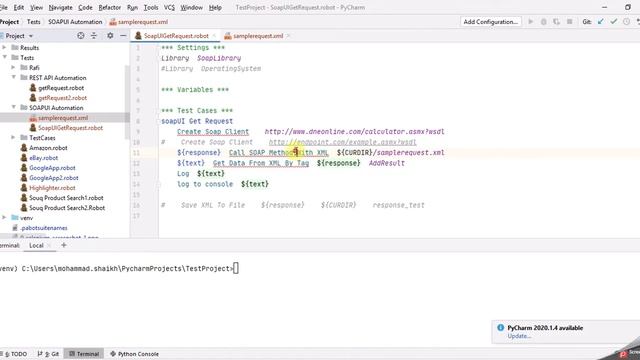Open the TODO tool window
The image size is (640, 360).
tap(16, 354)
